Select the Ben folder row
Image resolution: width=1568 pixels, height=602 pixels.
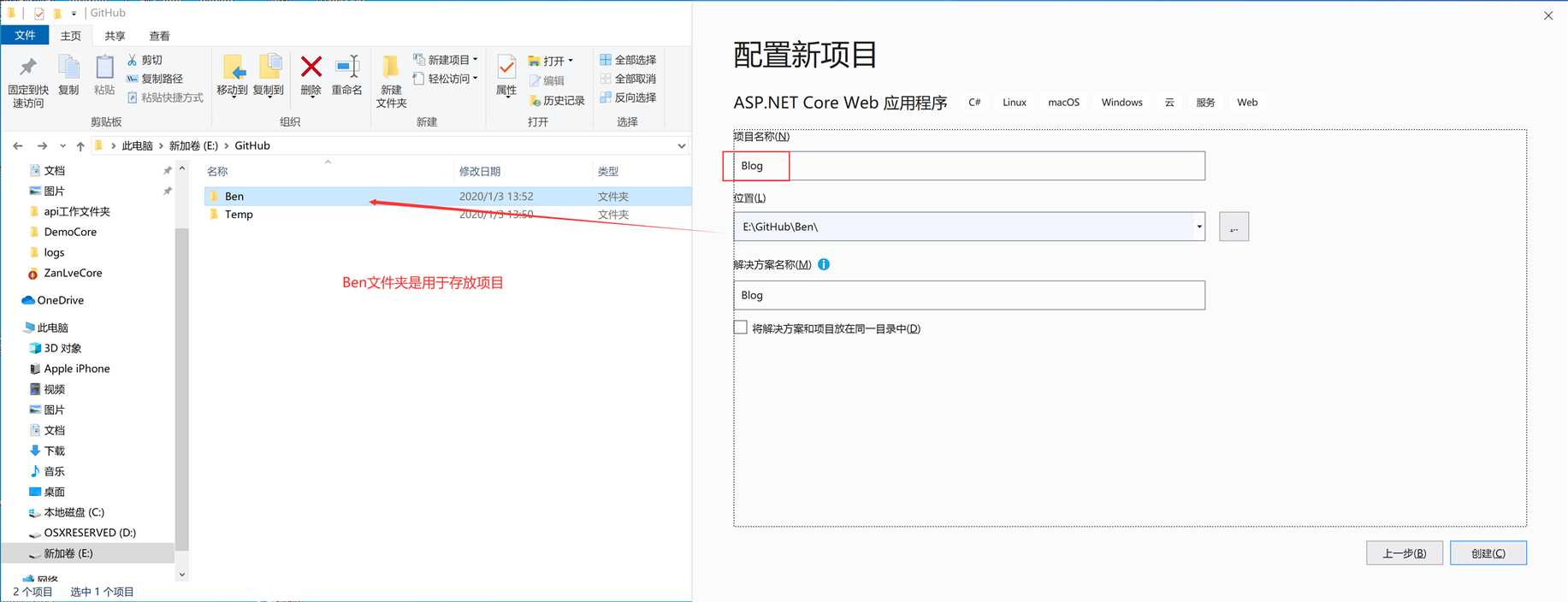pyautogui.click(x=447, y=197)
